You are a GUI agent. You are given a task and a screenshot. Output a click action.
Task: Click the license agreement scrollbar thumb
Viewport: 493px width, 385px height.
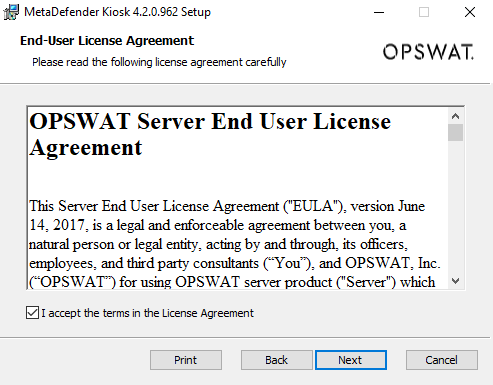coord(455,133)
